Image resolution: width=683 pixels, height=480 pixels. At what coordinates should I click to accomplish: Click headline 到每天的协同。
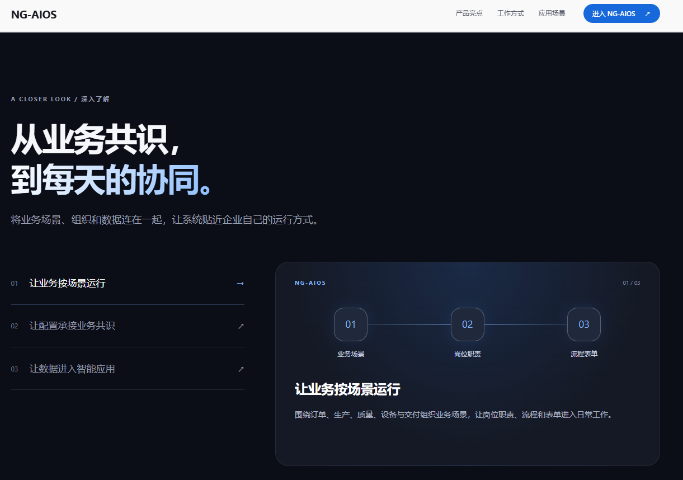click(x=112, y=179)
